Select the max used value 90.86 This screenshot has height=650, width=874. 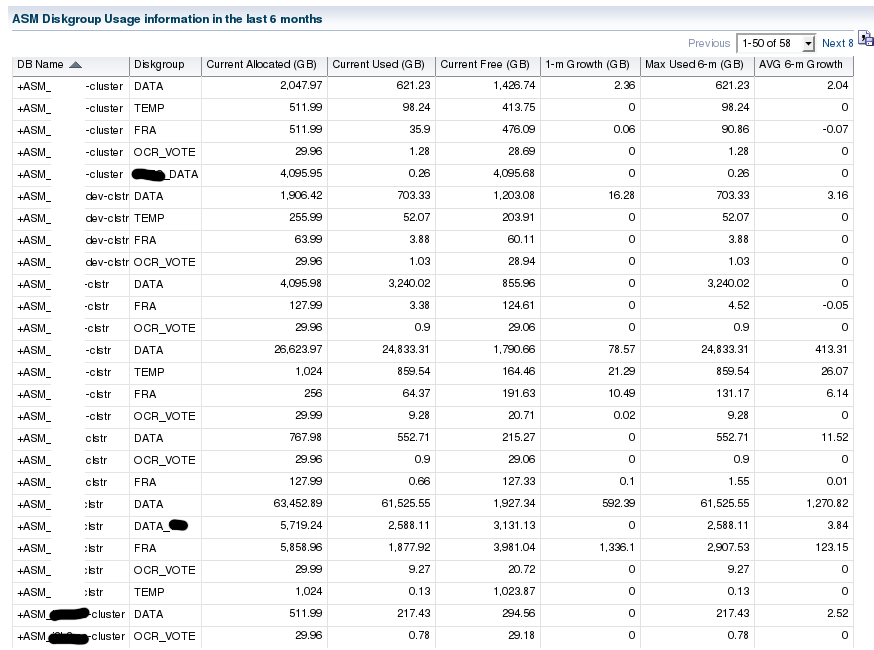click(735, 129)
